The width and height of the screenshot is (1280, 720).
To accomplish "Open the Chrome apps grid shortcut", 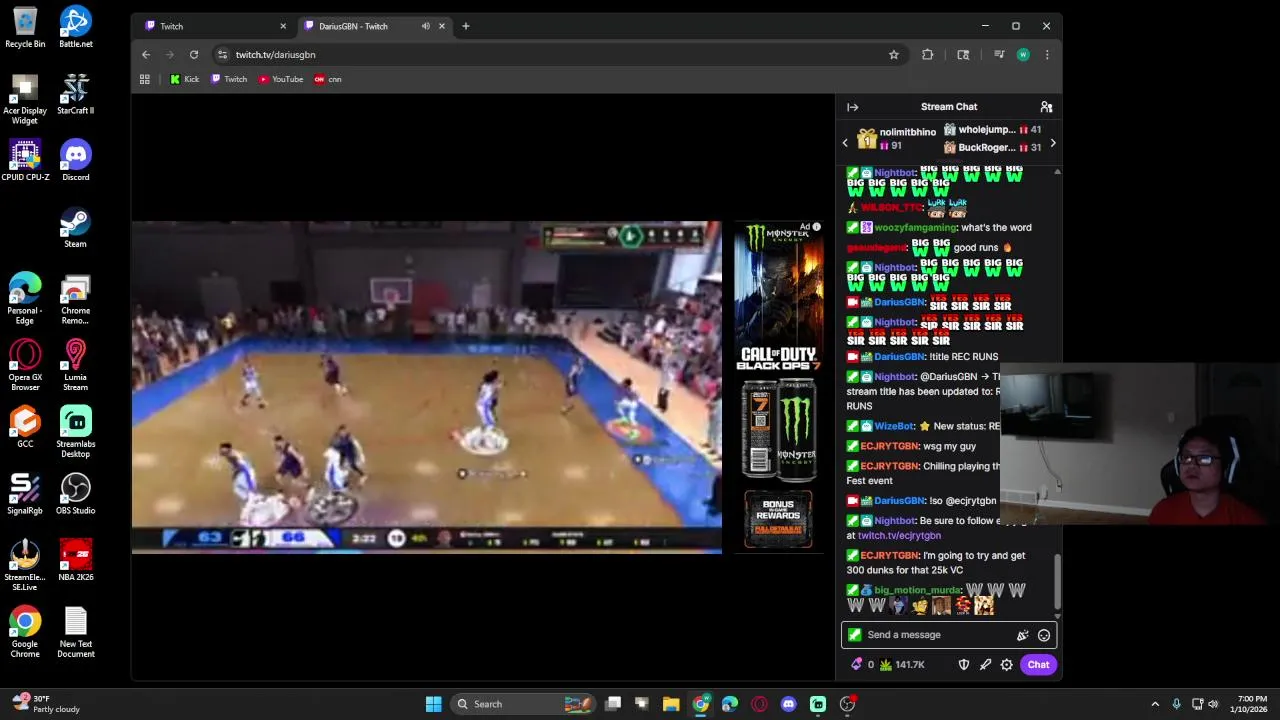I will [x=145, y=79].
